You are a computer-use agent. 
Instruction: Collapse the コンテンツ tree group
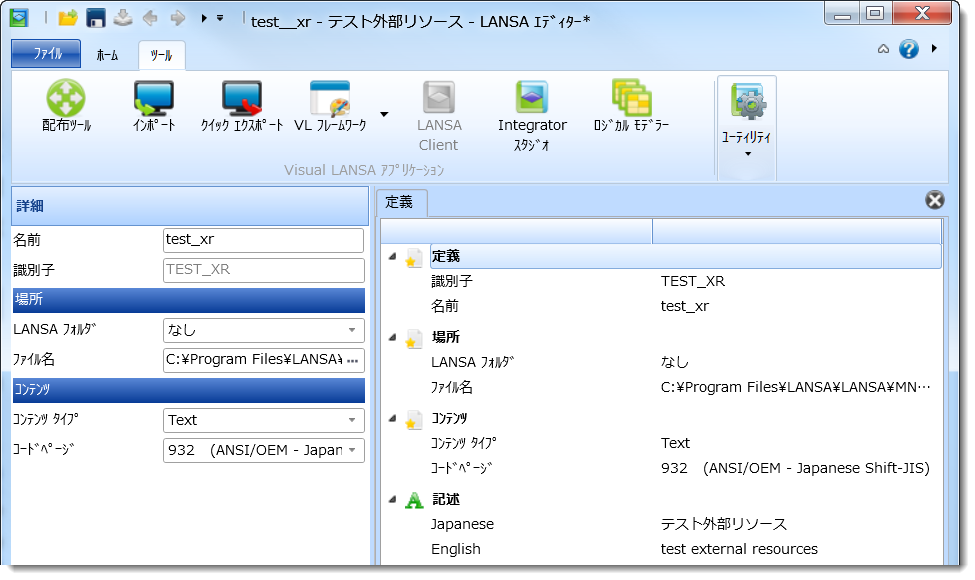pos(392,418)
